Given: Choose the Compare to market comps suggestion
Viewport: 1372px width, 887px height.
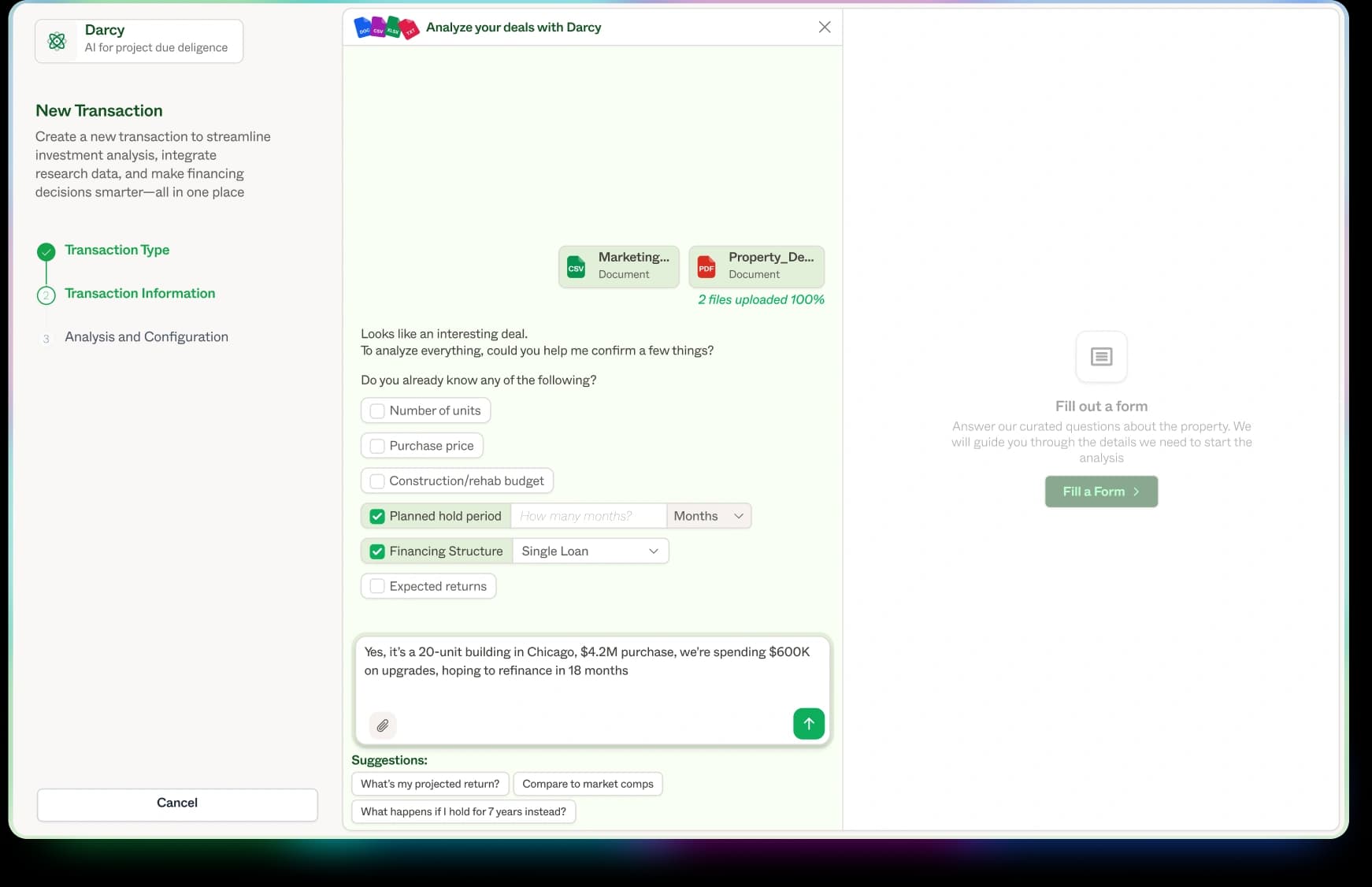Looking at the screenshot, I should [x=588, y=784].
